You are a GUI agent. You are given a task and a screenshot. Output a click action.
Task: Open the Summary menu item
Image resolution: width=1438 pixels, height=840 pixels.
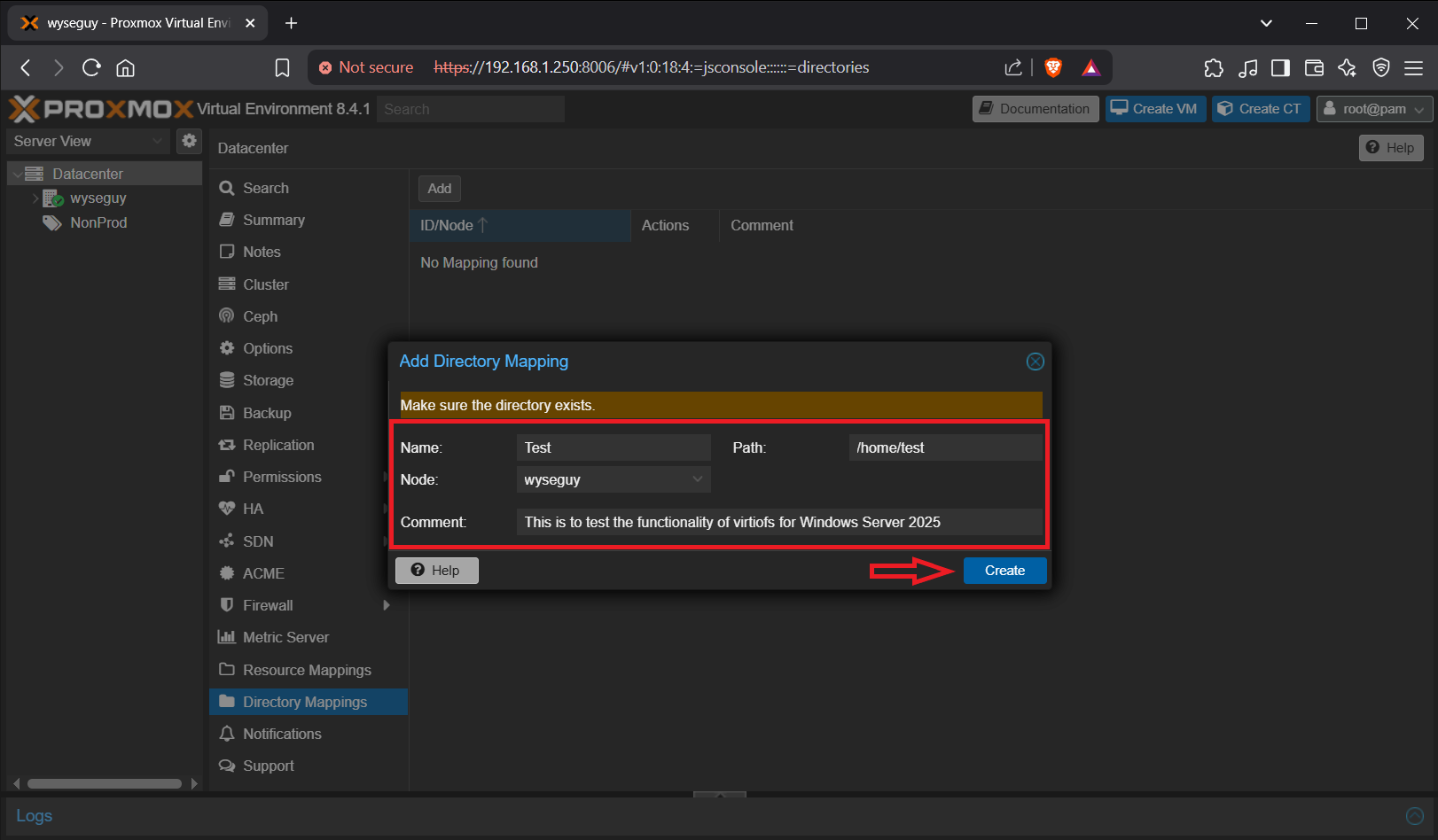308,220
